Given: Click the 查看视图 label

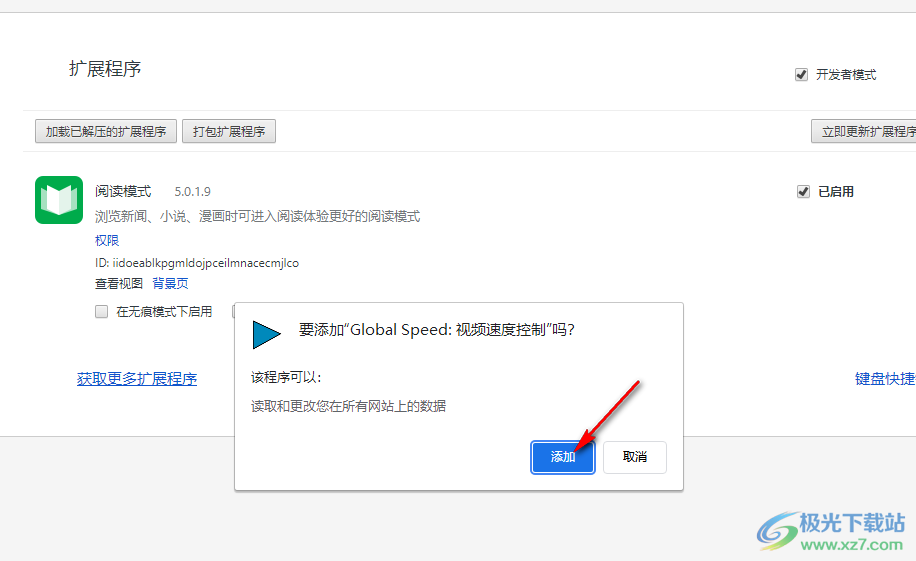Looking at the screenshot, I should [x=119, y=283].
